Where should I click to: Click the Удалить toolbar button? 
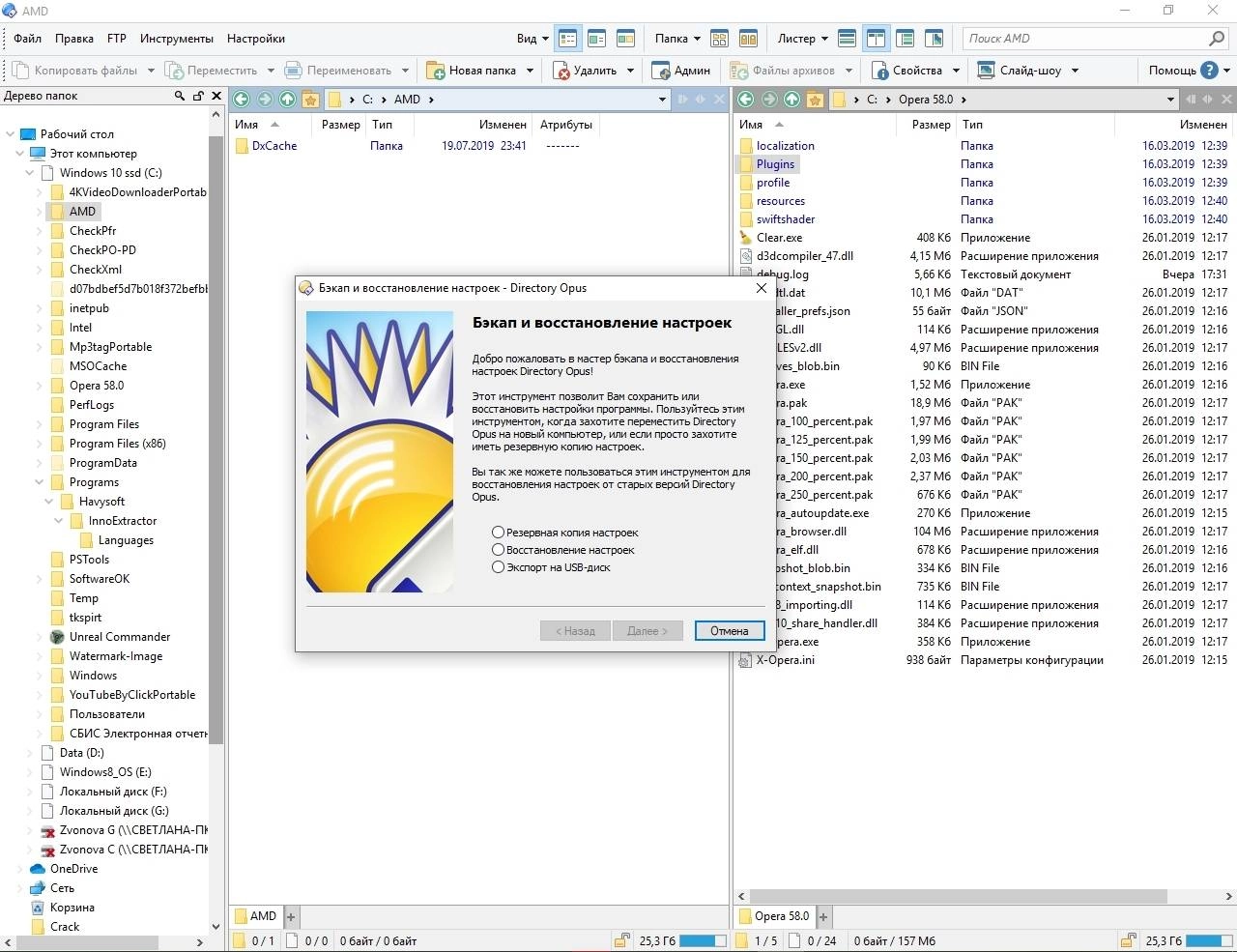click(585, 71)
